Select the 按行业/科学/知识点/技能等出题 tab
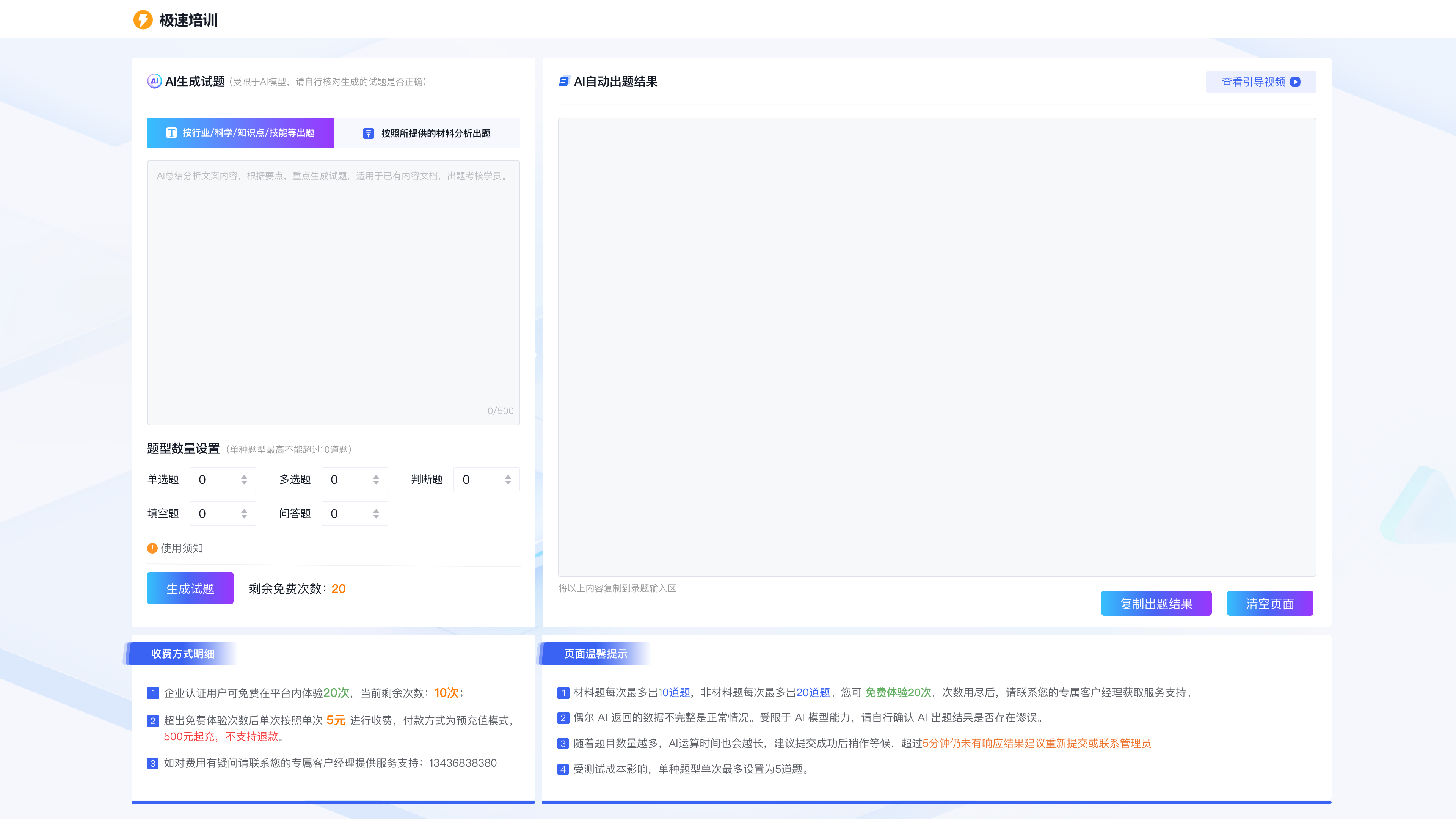Image resolution: width=1456 pixels, height=819 pixels. 240,133
